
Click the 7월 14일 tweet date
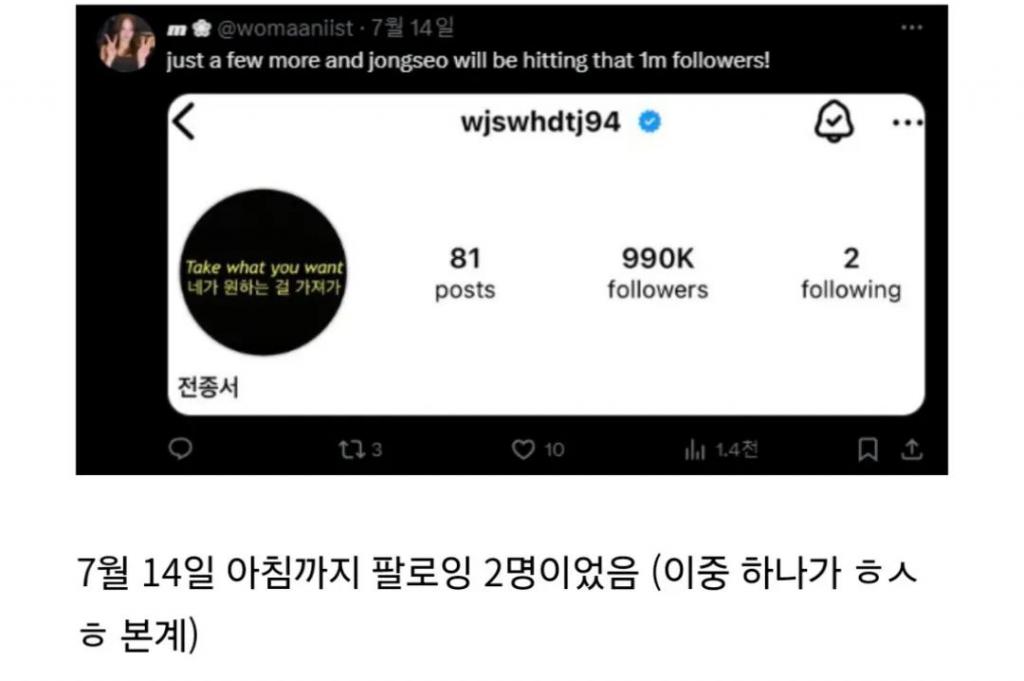pos(412,28)
